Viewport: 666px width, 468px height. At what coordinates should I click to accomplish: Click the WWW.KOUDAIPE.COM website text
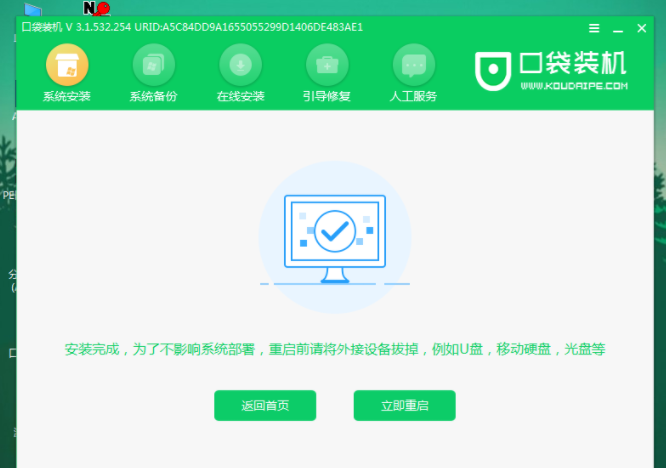(x=574, y=86)
